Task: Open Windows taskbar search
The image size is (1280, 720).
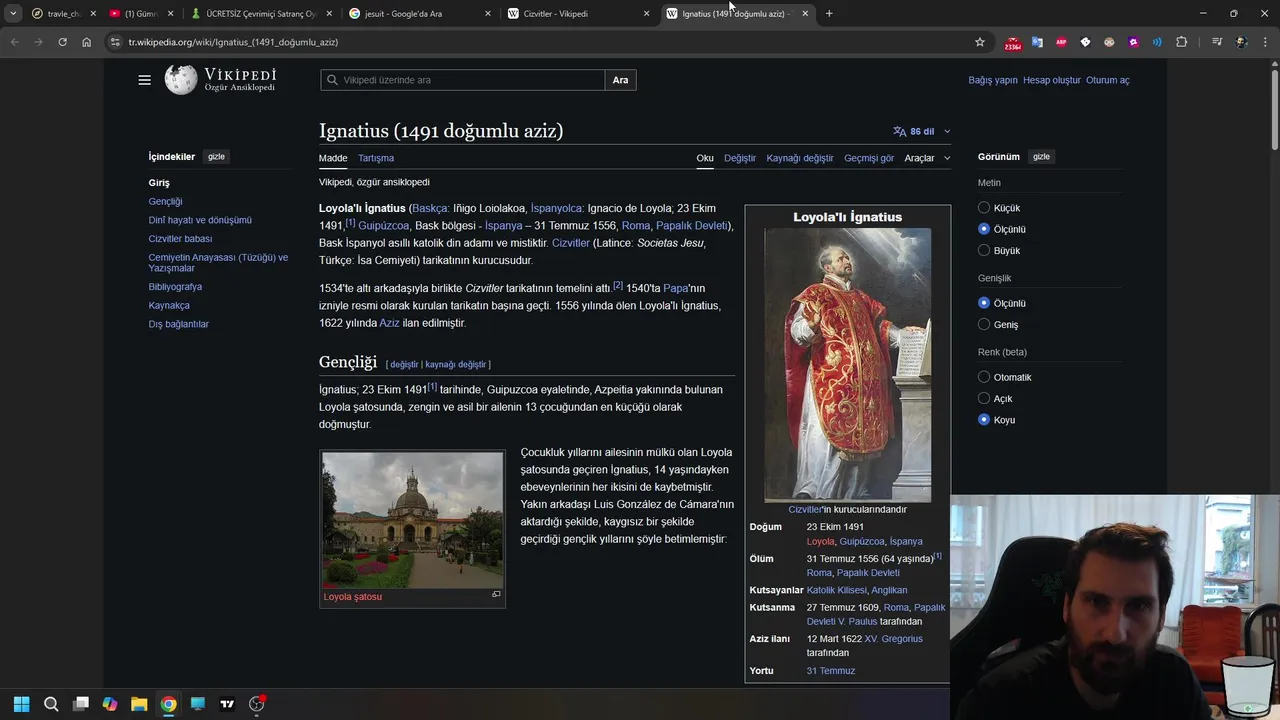Action: coord(51,704)
